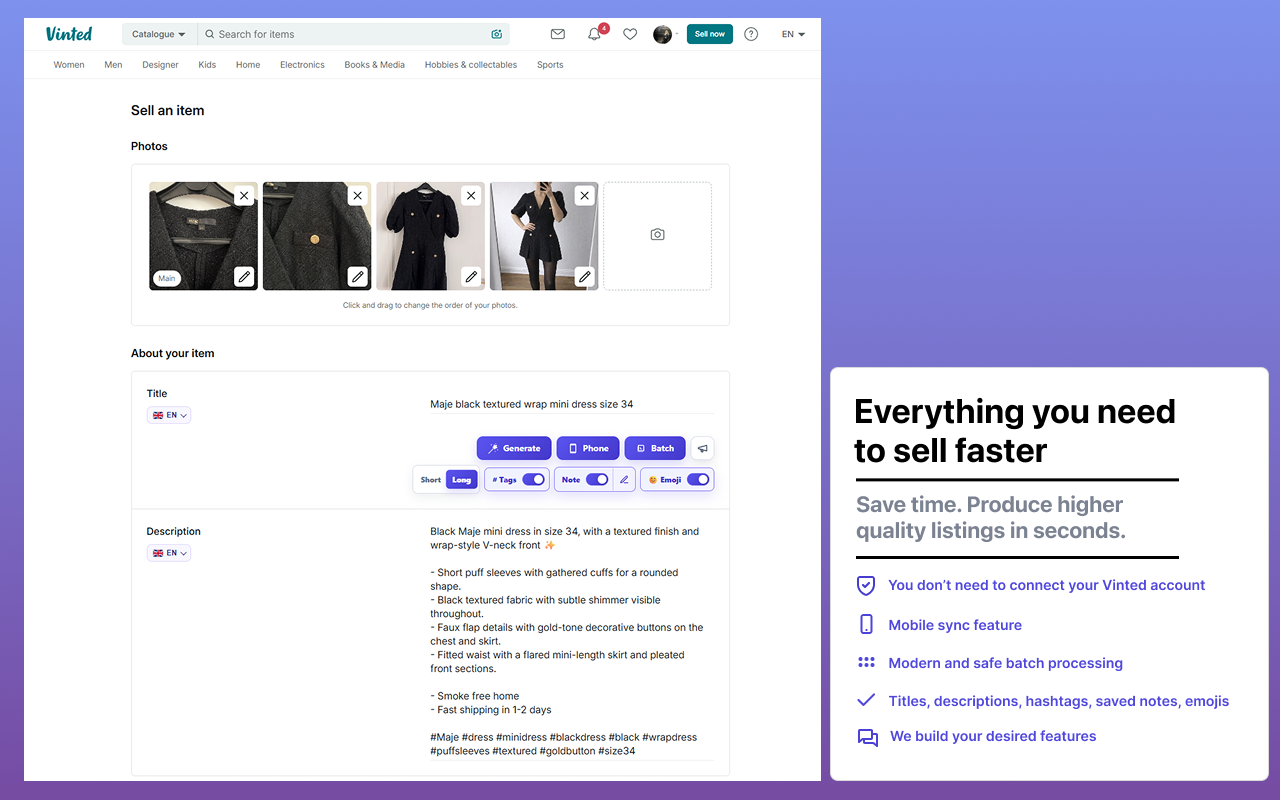This screenshot has width=1280, height=800.
Task: Click the shield check icon in promo panel
Action: click(x=866, y=585)
